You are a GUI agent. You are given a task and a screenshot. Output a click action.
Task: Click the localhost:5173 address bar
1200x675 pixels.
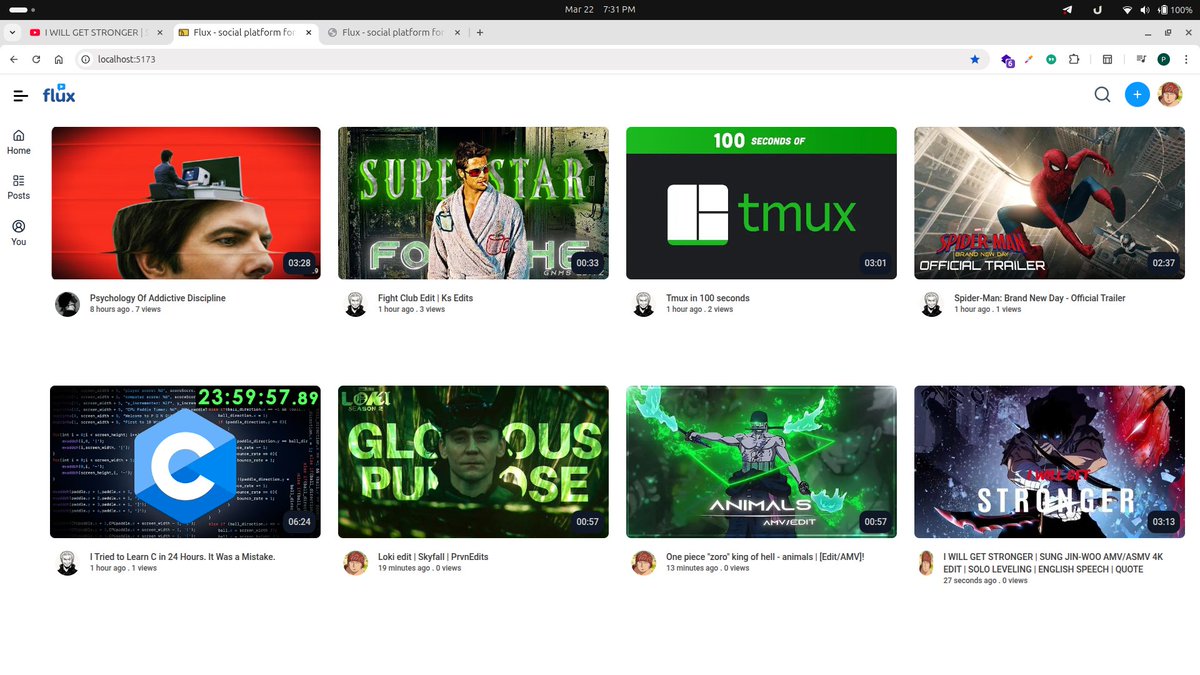pos(530,59)
